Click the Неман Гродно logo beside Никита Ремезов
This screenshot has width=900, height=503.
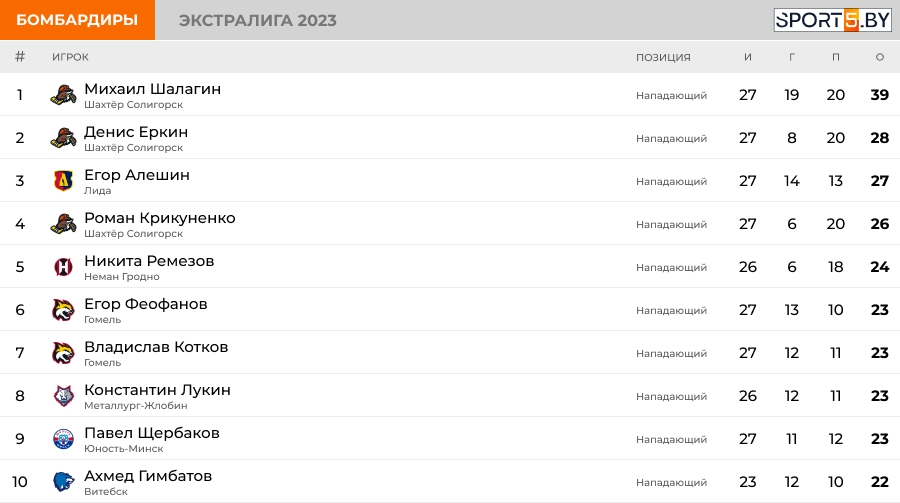click(x=63, y=267)
